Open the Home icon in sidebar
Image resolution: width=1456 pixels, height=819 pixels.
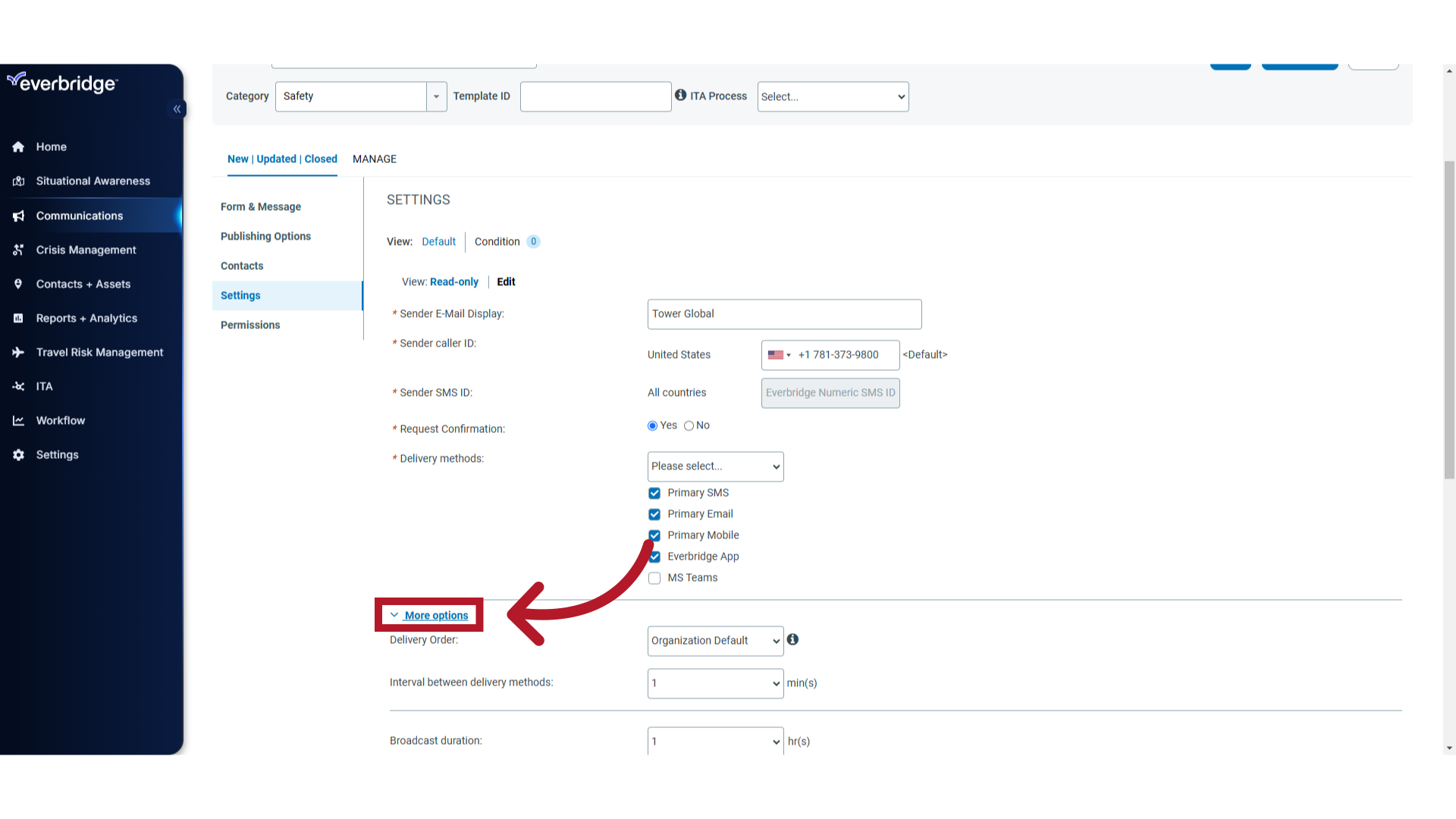click(18, 146)
